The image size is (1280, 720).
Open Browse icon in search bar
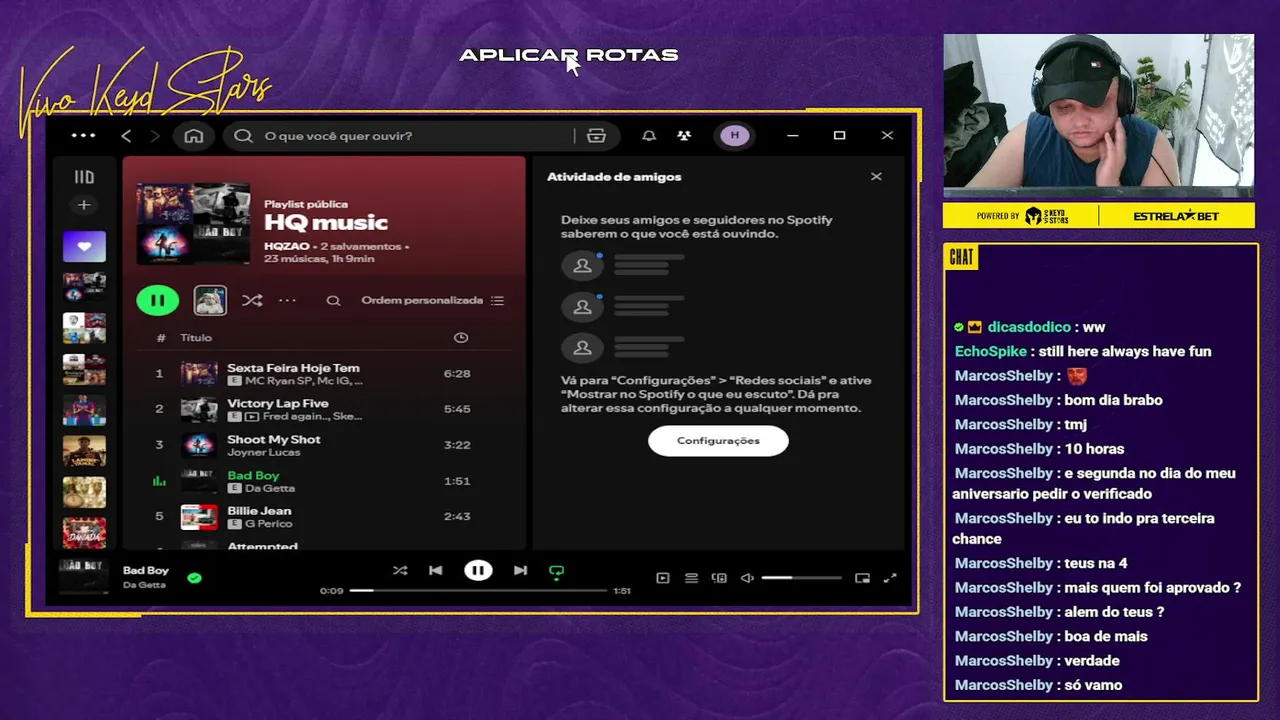tap(597, 136)
